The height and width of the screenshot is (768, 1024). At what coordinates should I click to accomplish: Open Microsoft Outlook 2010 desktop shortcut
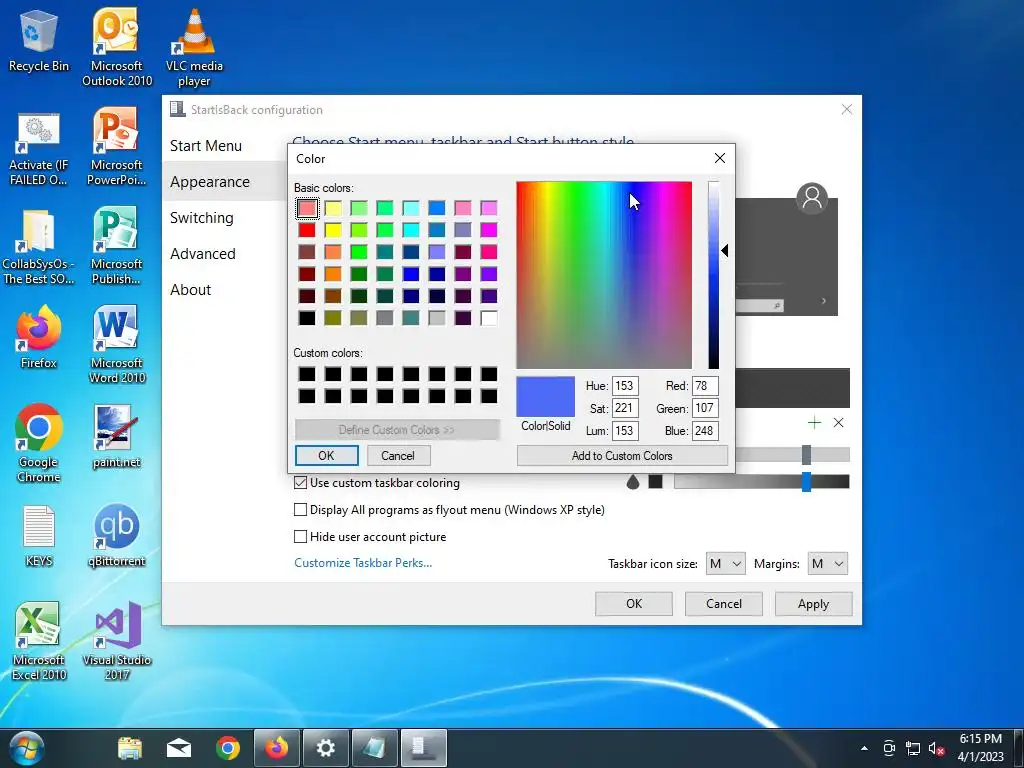click(x=117, y=47)
